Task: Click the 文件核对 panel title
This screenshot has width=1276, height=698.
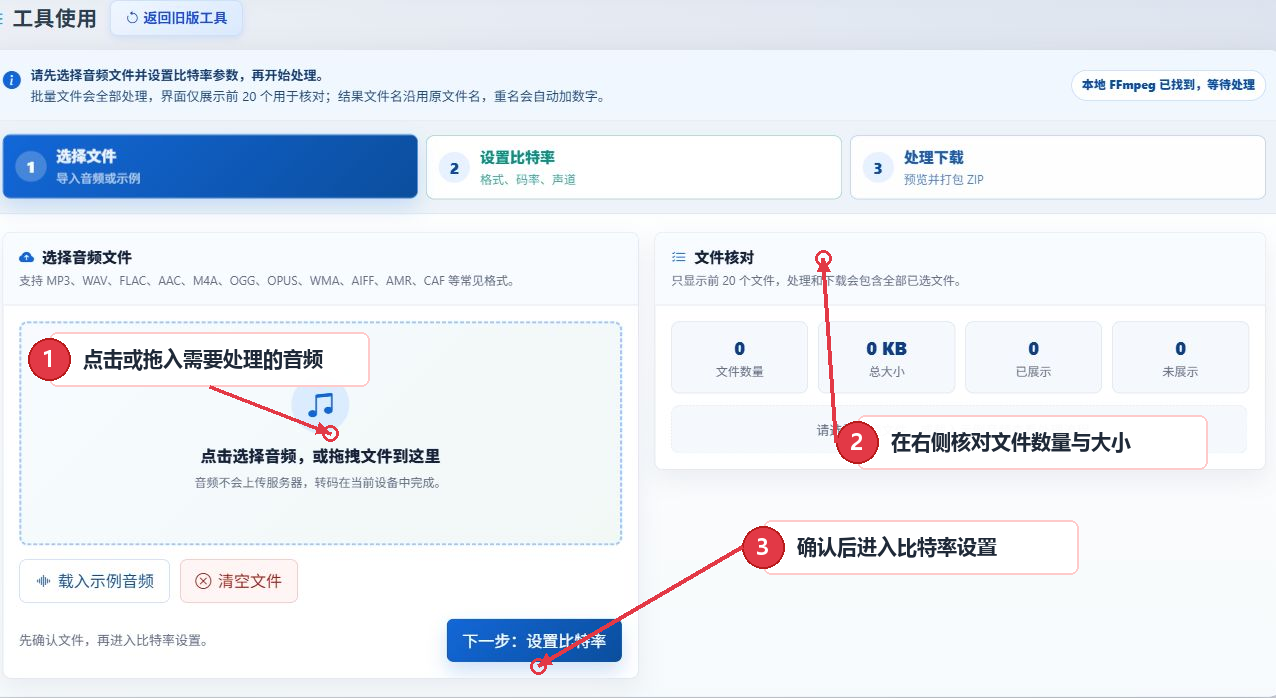Action: coord(724,258)
